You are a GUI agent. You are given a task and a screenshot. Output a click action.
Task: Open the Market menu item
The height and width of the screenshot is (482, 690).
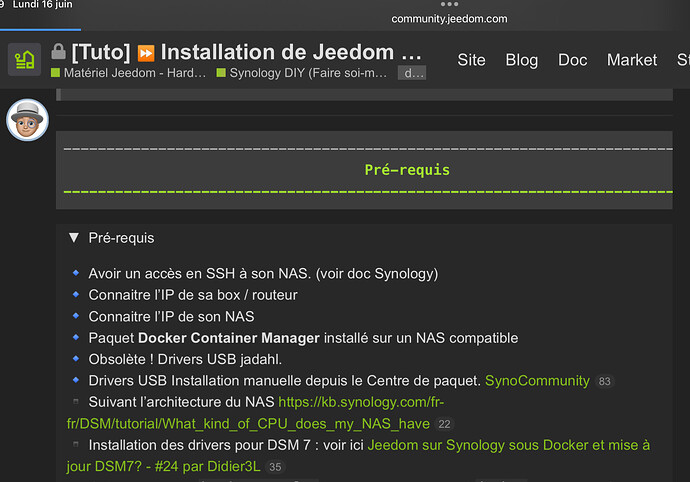pyautogui.click(x=631, y=60)
